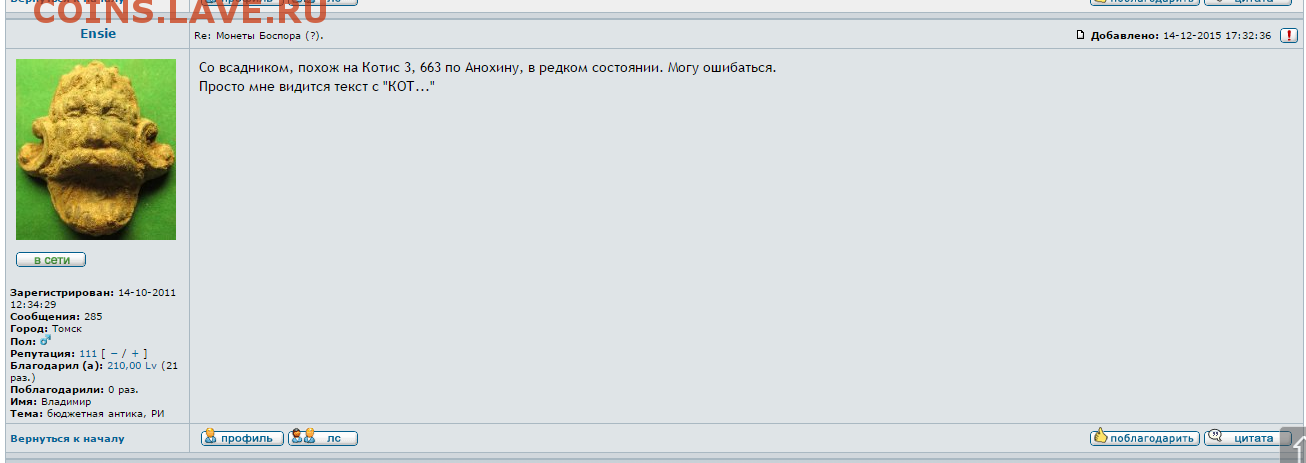Jump to top using corner arrow icon
Image resolution: width=1306 pixels, height=463 pixels.
[1293, 446]
